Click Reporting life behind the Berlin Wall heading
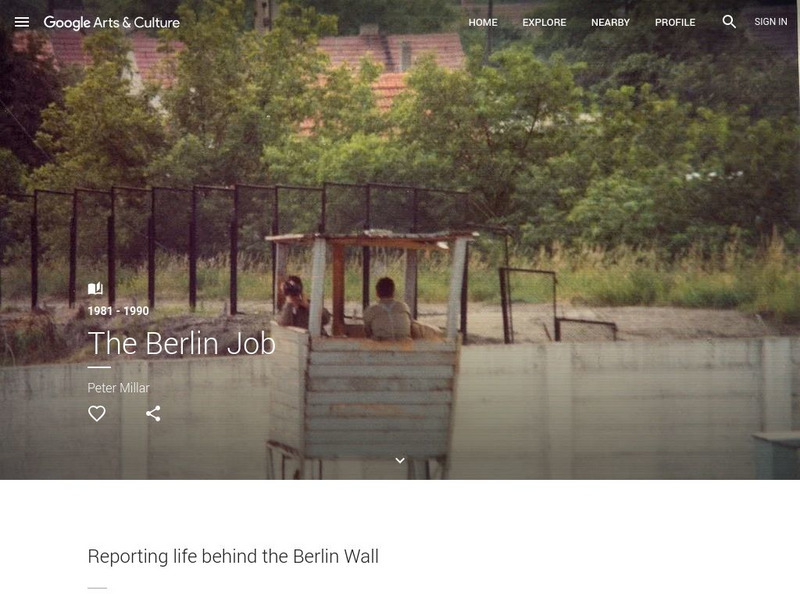 click(233, 556)
